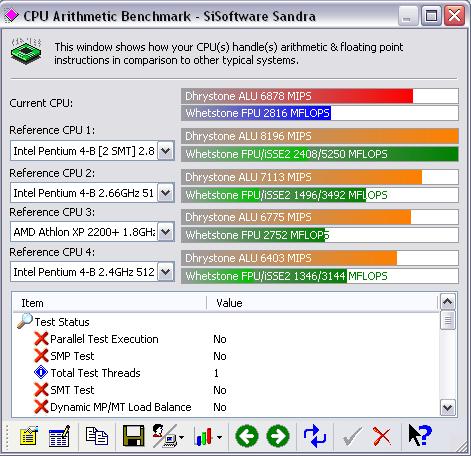
Task: Click red X icon beside SMT Test
Action: pyautogui.click(x=41, y=390)
